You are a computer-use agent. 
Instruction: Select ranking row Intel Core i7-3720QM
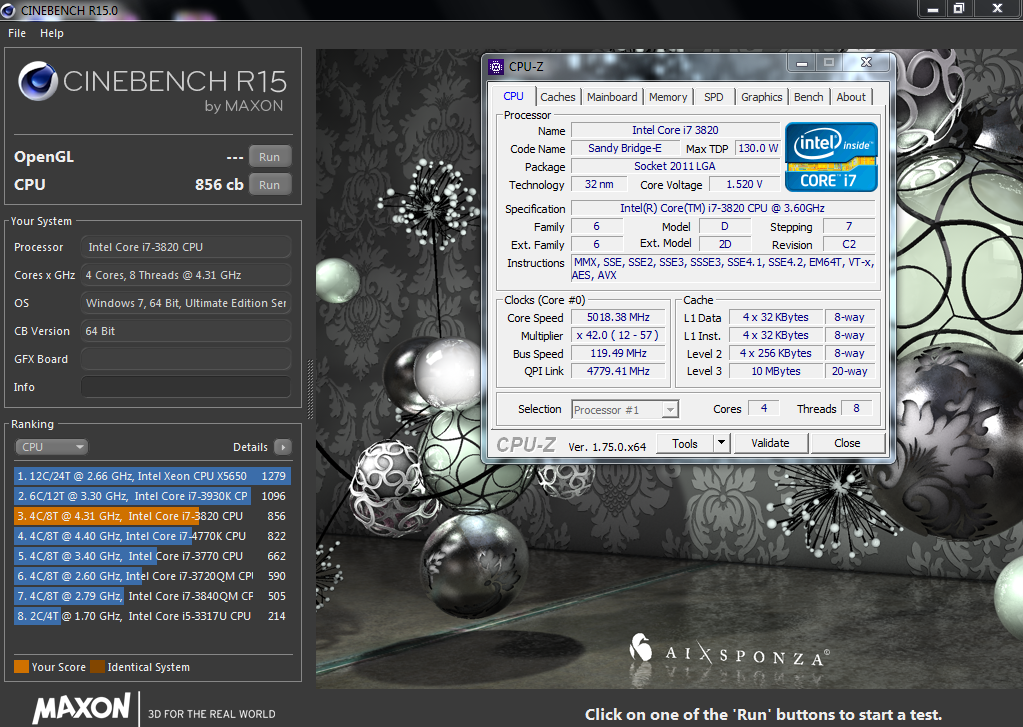(x=152, y=576)
